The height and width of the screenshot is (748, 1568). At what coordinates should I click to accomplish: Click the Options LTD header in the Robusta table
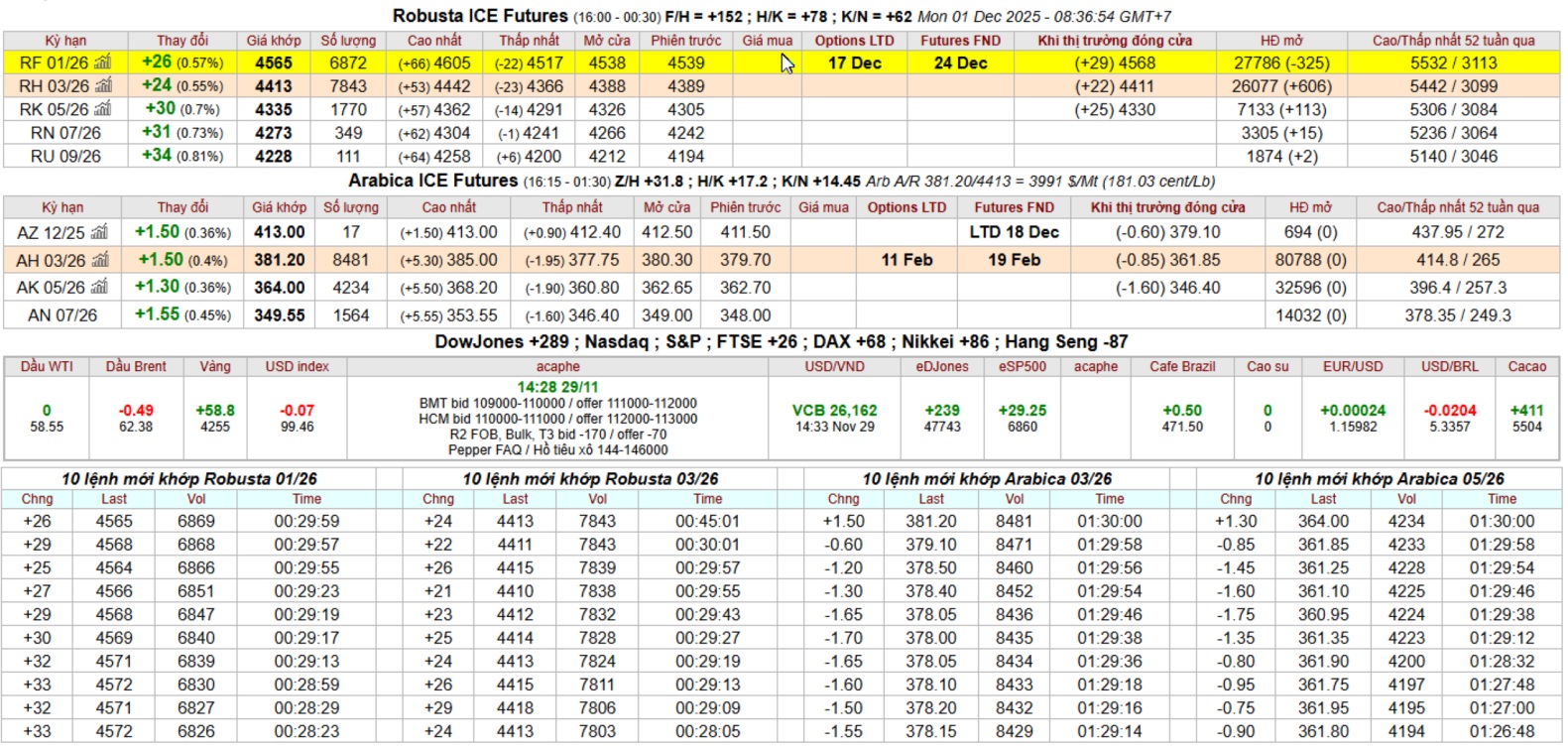coord(854,41)
